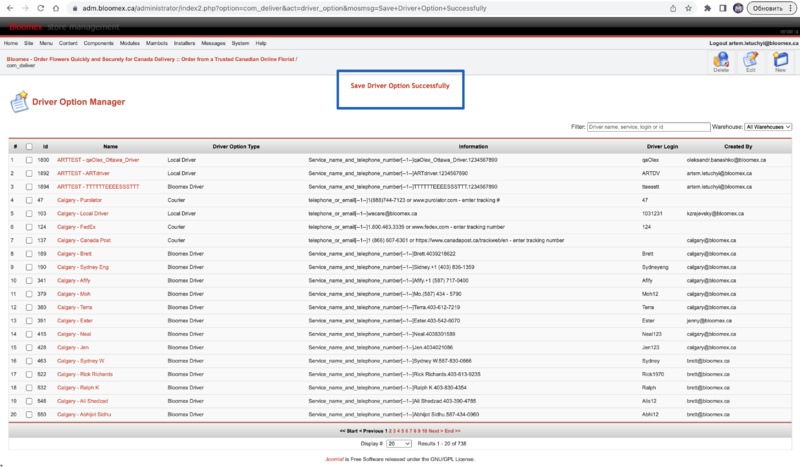Open the Help menu
Viewport: 800px width, 467px height.
tap(261, 43)
